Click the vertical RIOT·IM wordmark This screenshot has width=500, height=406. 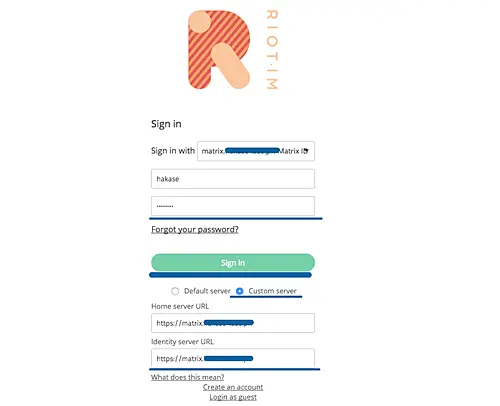pos(272,50)
